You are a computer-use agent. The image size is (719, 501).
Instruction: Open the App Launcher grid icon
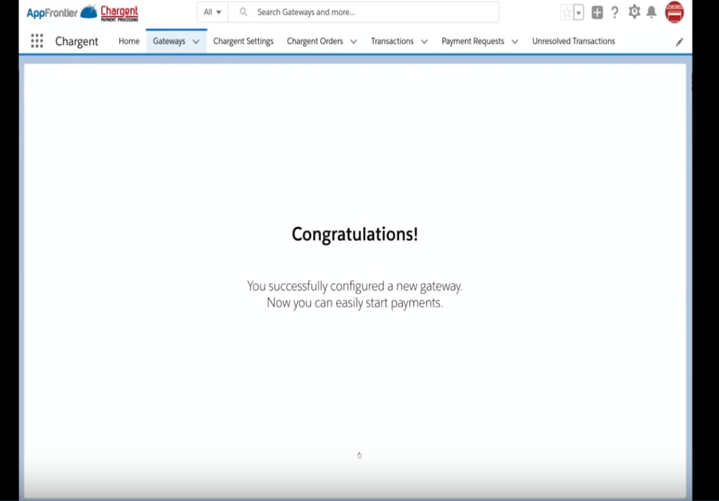click(x=37, y=41)
